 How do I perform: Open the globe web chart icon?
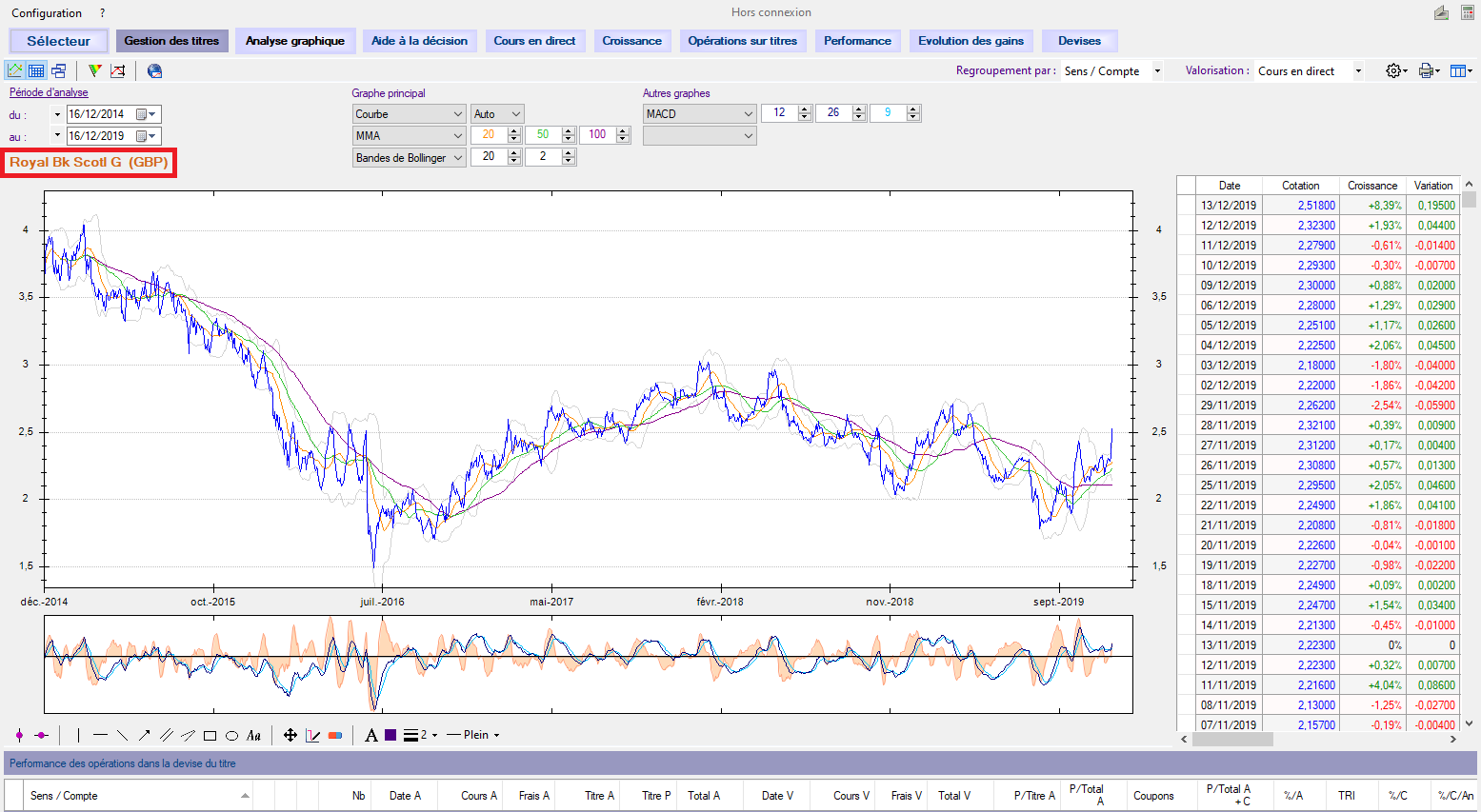[154, 70]
